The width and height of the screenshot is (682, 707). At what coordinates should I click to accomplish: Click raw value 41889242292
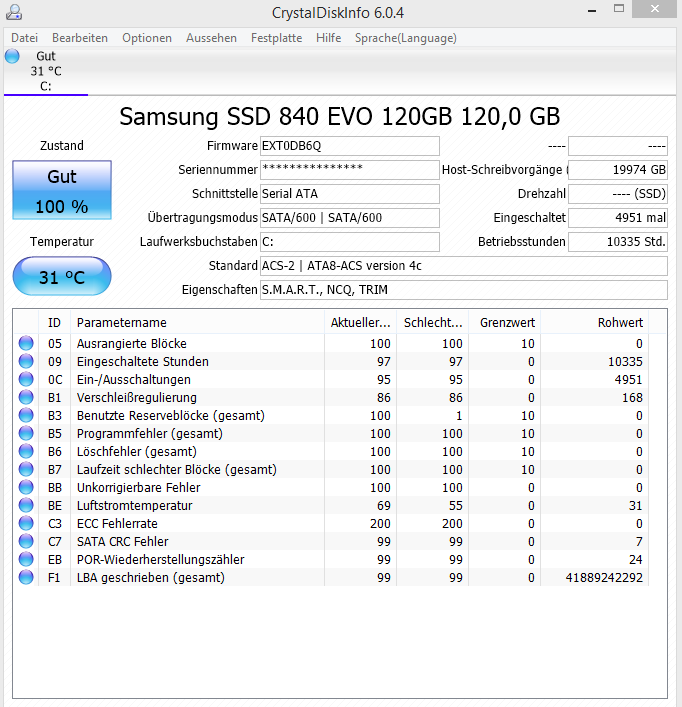pos(604,578)
